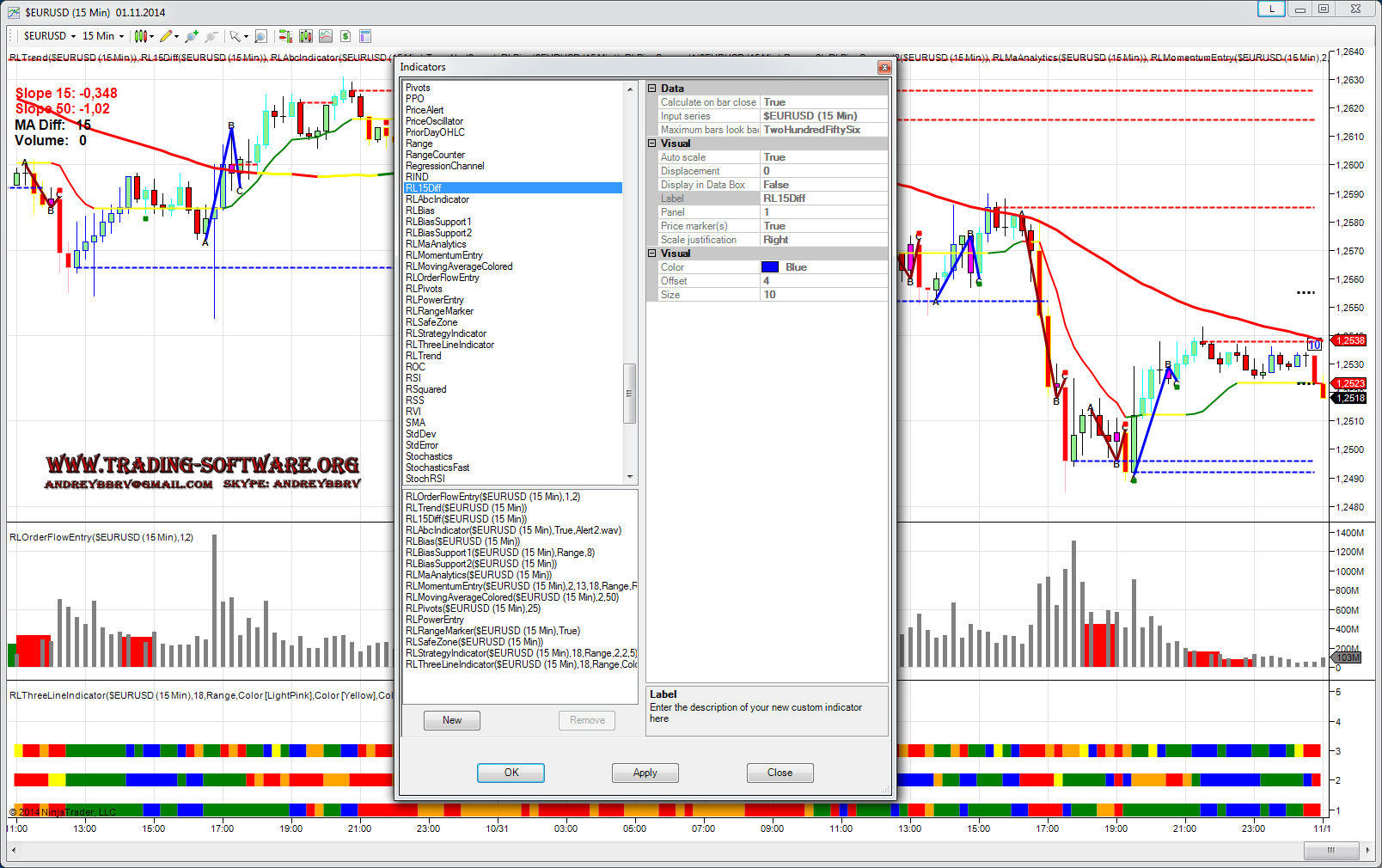Open the chart style candlestick icon
Image resolution: width=1382 pixels, height=868 pixels.
141,36
